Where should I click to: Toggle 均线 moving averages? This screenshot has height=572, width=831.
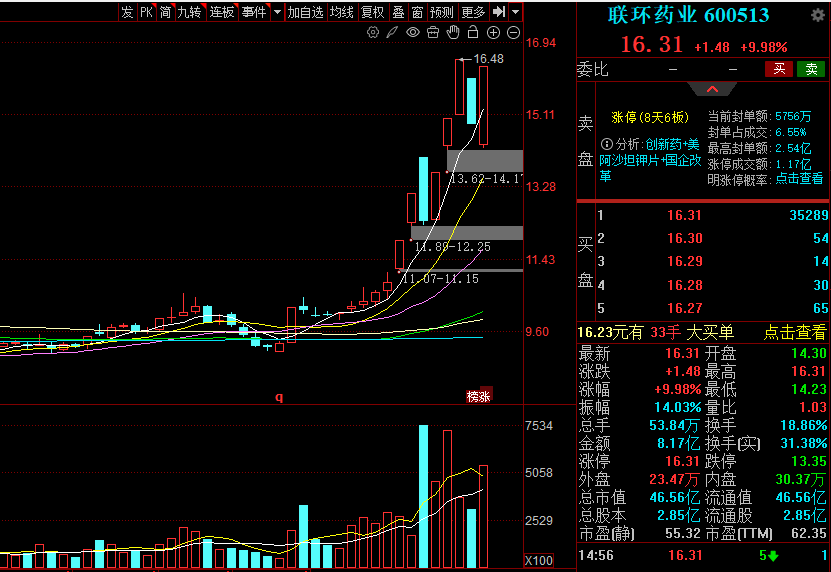(x=341, y=12)
